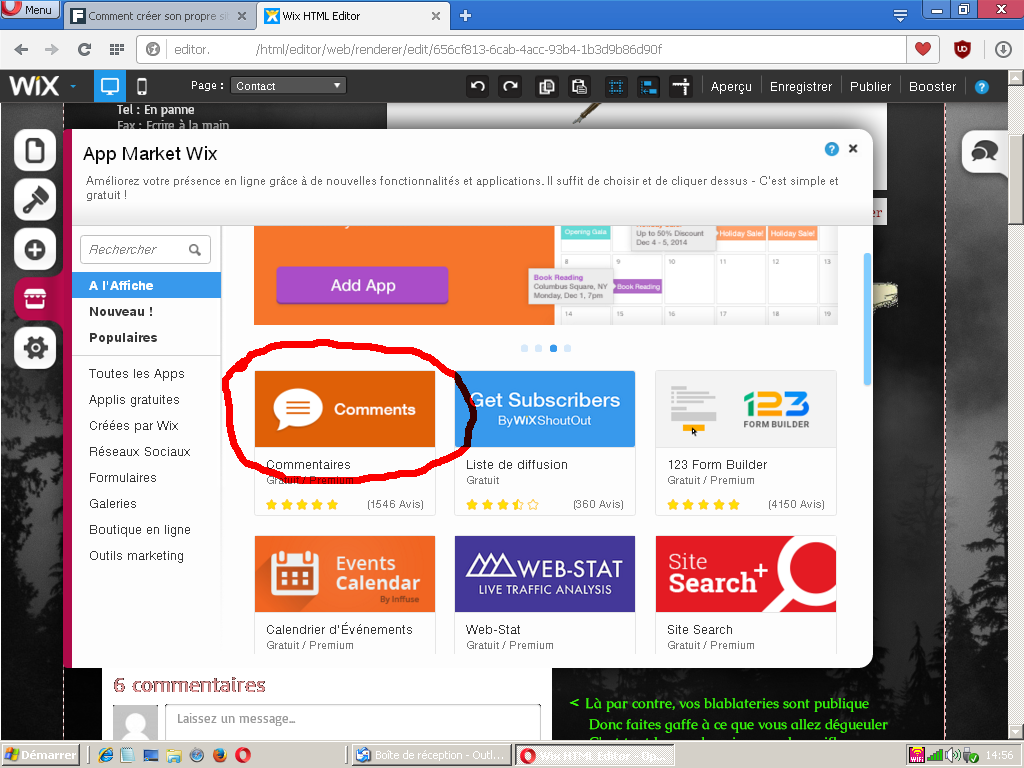The height and width of the screenshot is (768, 1024).
Task: Open the App Market store icon
Action: (35, 298)
